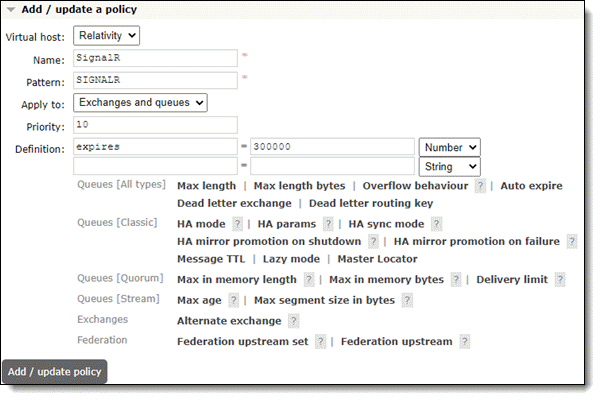The image size is (600, 400).
Task: Click help icon next to Delivery limit
Action: click(561, 280)
